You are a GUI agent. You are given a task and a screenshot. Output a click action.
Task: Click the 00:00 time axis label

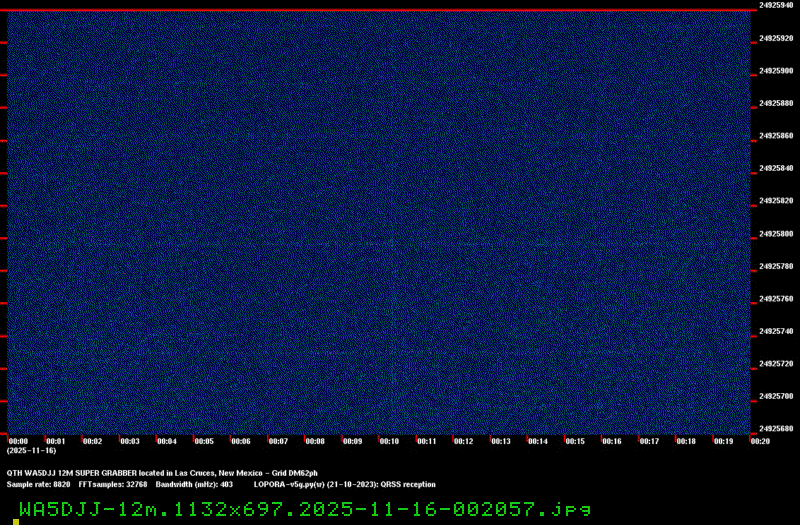[x=18, y=441]
